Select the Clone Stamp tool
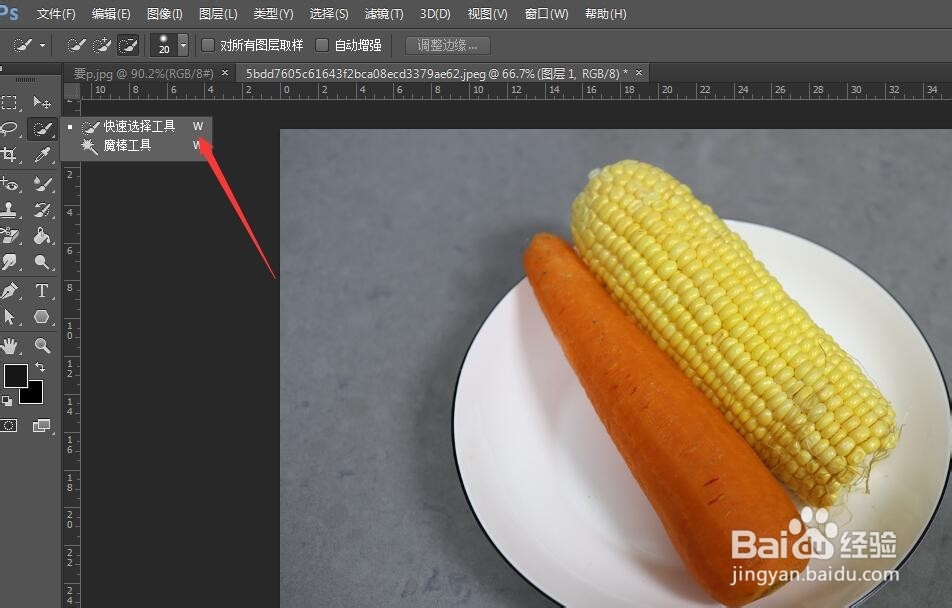Screen dimensions: 952x608 click(x=9, y=210)
